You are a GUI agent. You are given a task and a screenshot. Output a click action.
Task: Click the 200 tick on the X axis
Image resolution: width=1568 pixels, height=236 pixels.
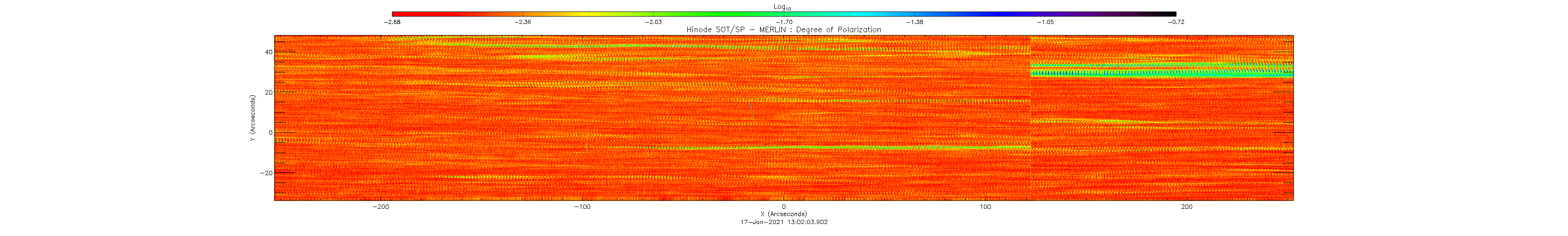[x=1186, y=206]
